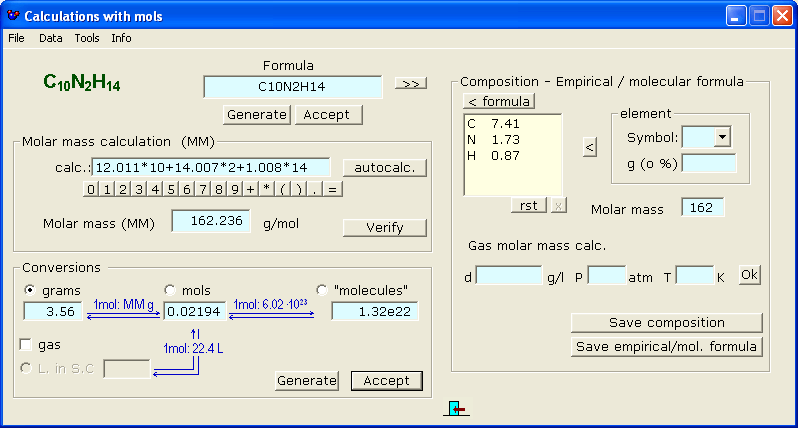Click the g (o %) input field

tap(709, 163)
